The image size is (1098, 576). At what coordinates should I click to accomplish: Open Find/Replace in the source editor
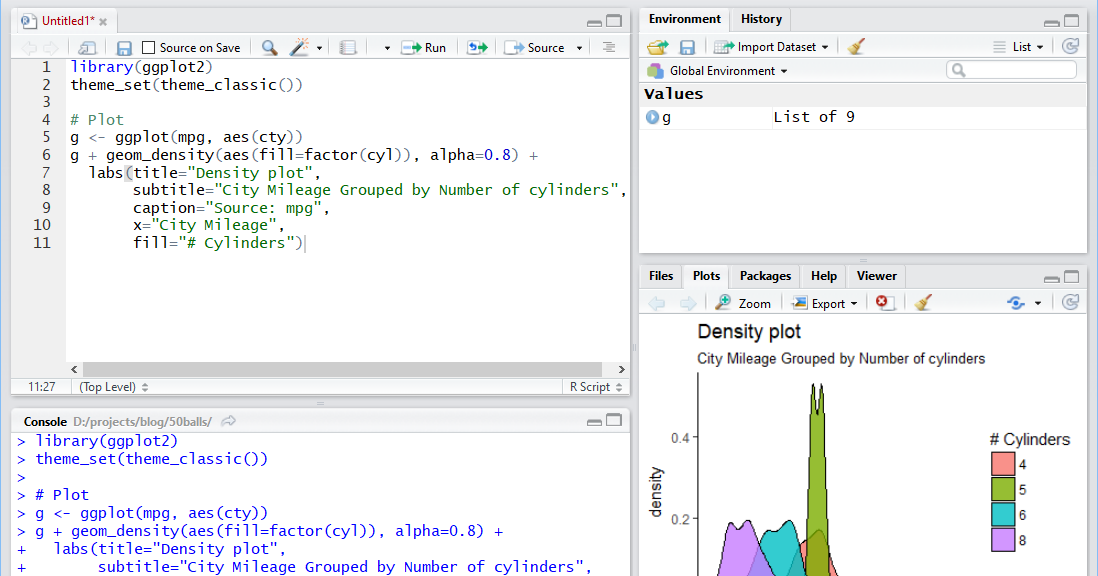click(x=271, y=46)
